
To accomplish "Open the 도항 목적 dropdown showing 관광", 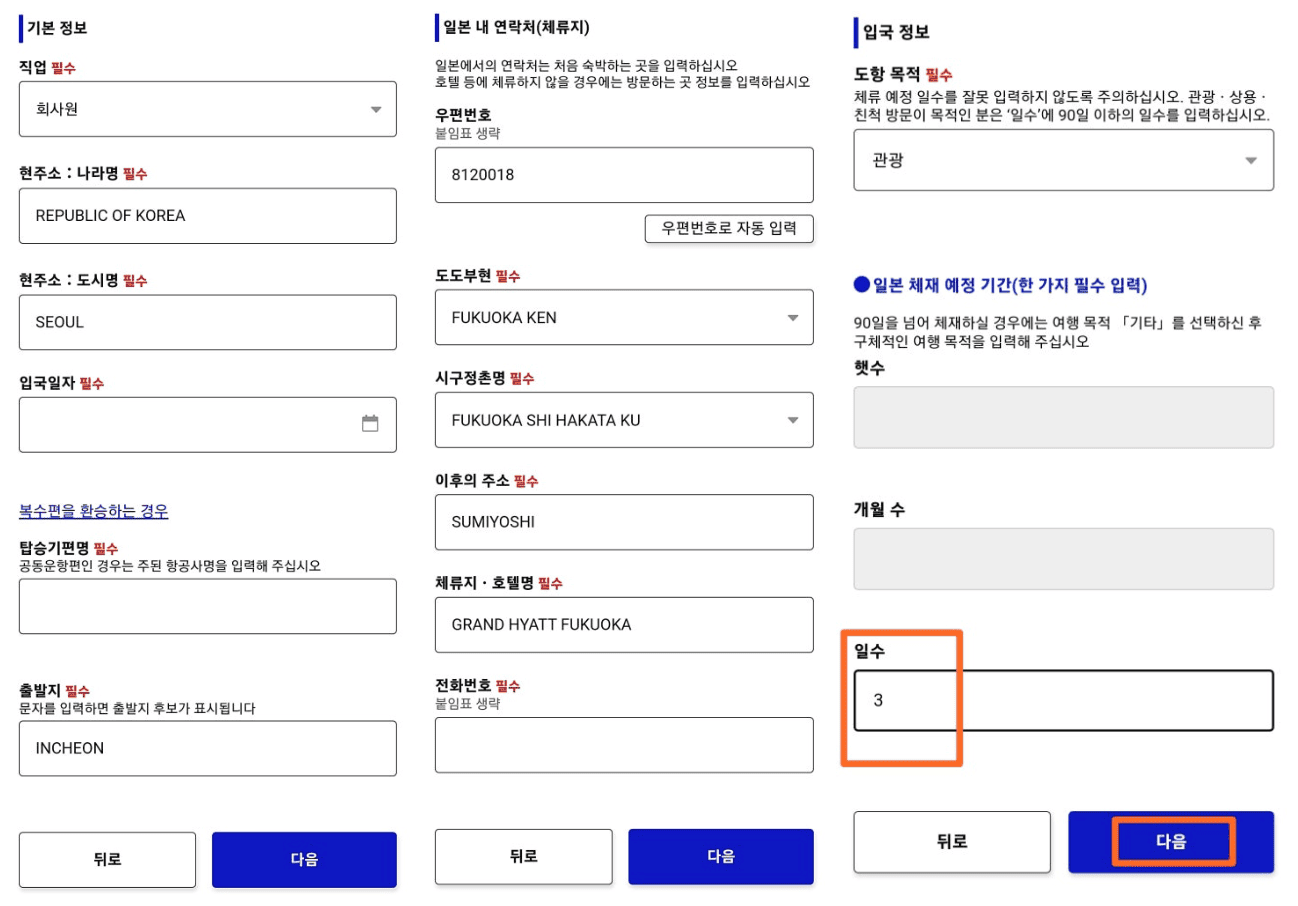I will point(1064,160).
